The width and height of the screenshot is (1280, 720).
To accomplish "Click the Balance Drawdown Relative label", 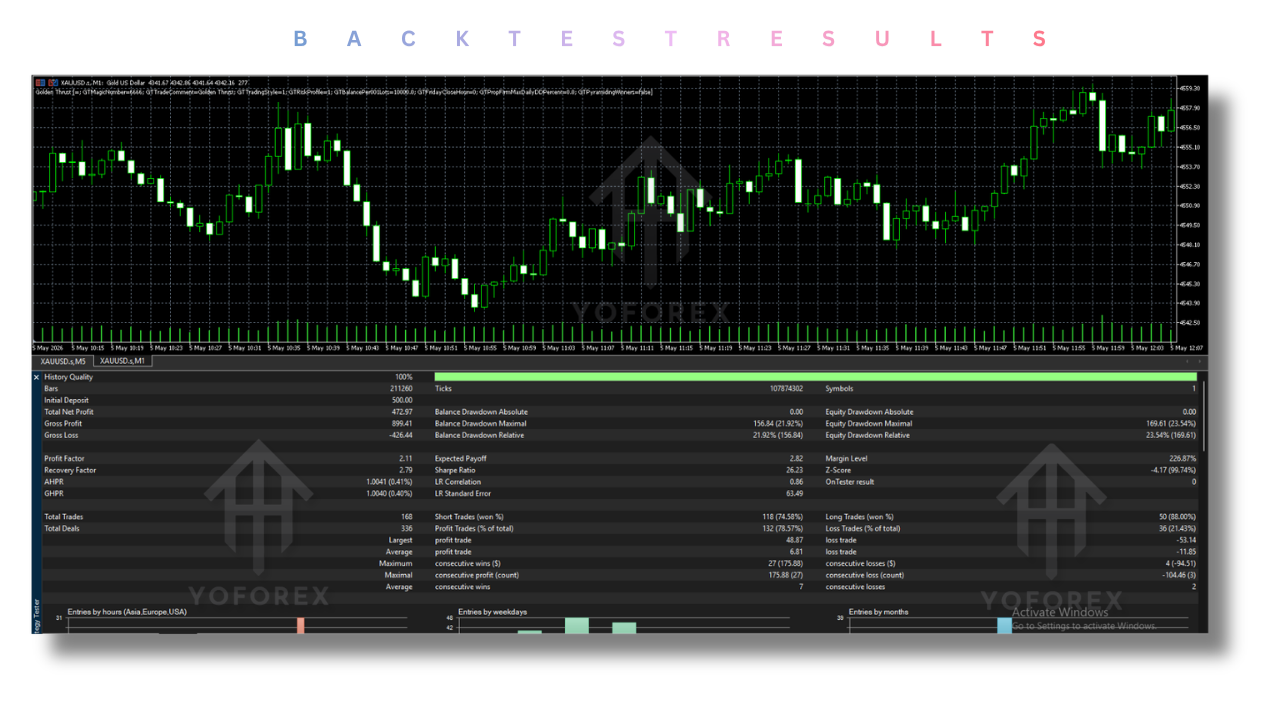I will pos(480,436).
